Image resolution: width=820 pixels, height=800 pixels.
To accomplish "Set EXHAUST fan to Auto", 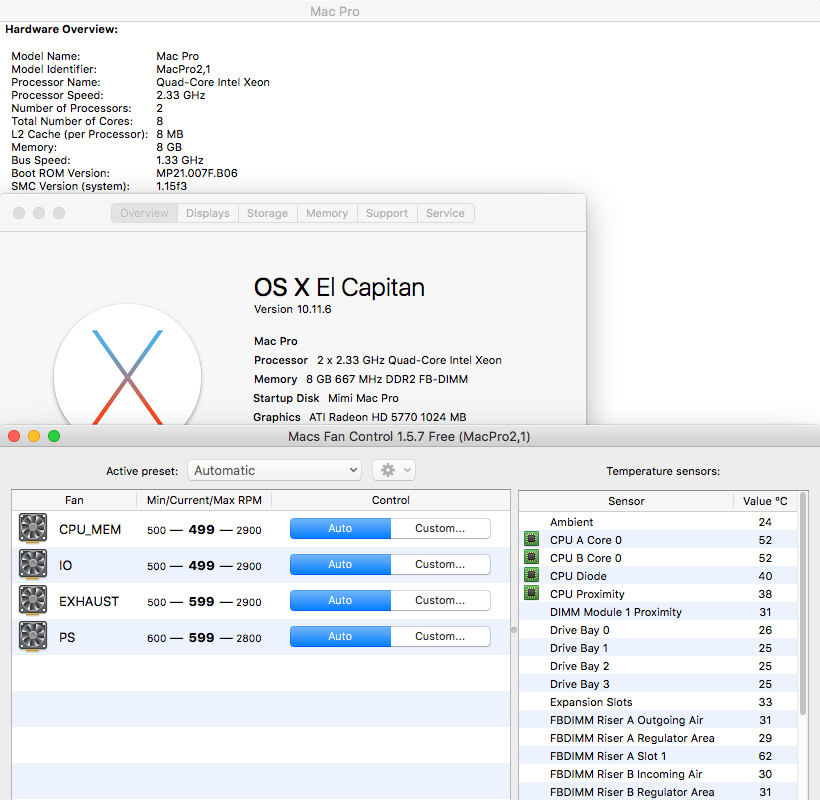I will click(340, 600).
